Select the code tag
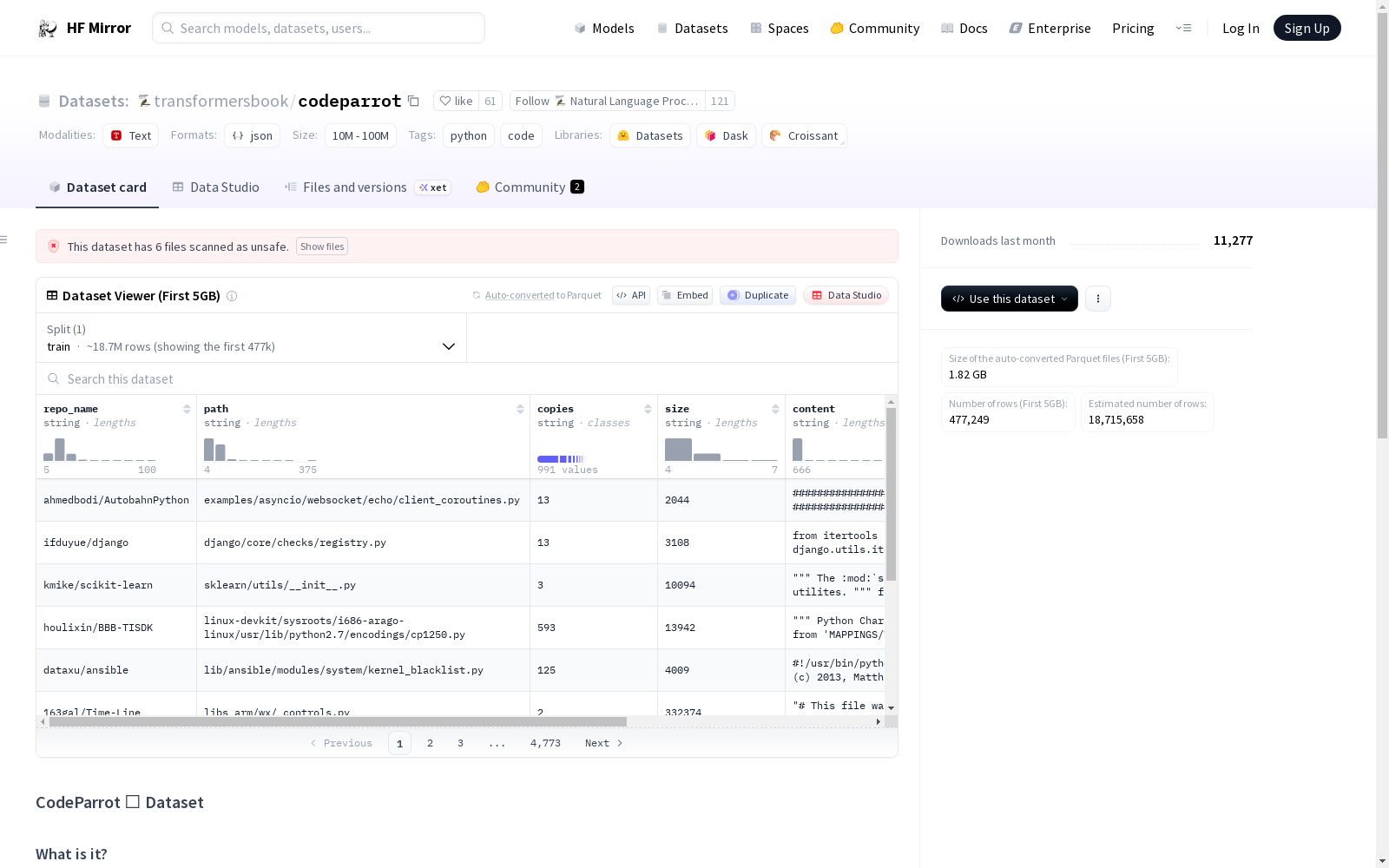Viewport: 1389px width, 868px height. click(521, 135)
